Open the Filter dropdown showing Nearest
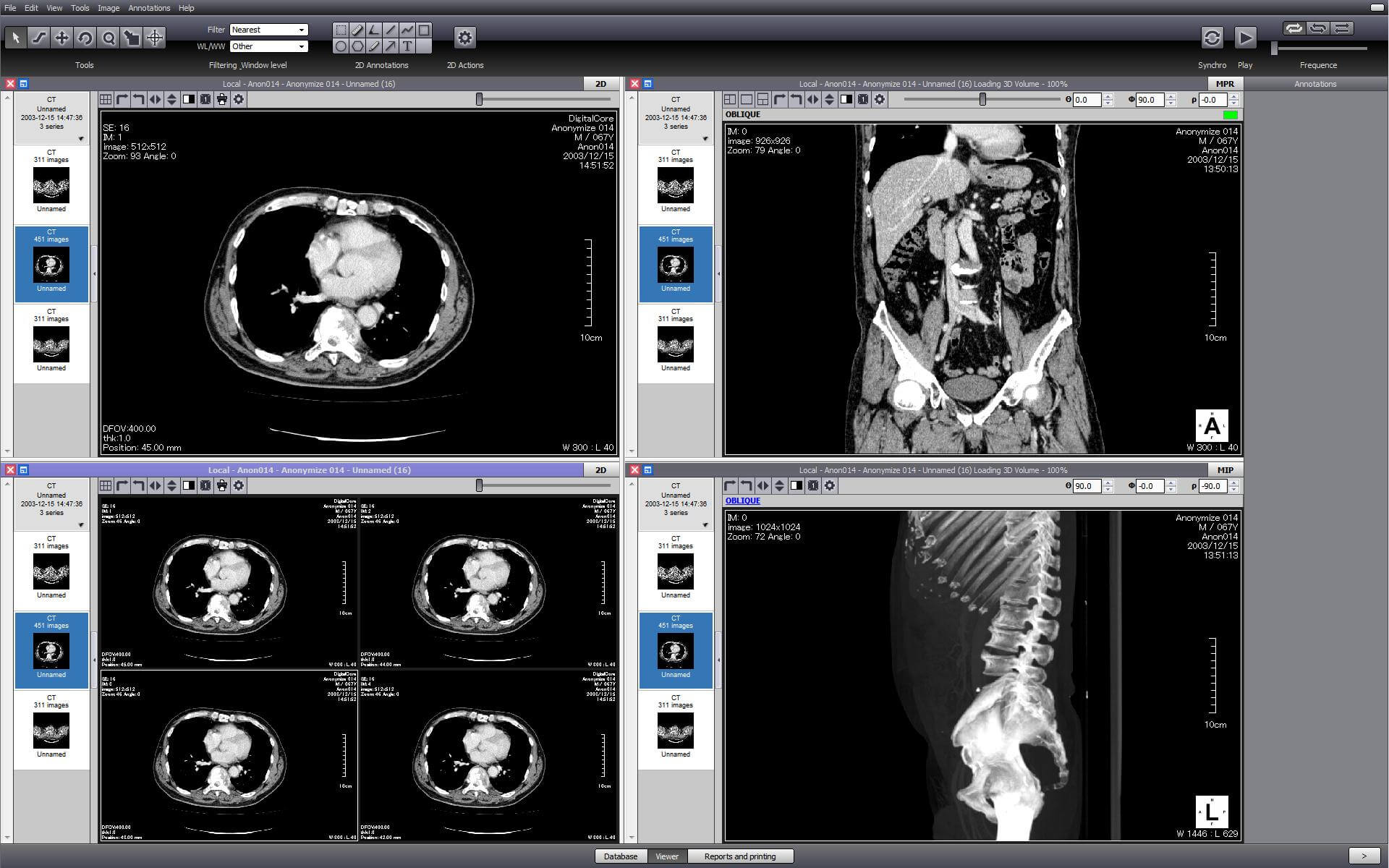This screenshot has height=868, width=1389. [268, 30]
